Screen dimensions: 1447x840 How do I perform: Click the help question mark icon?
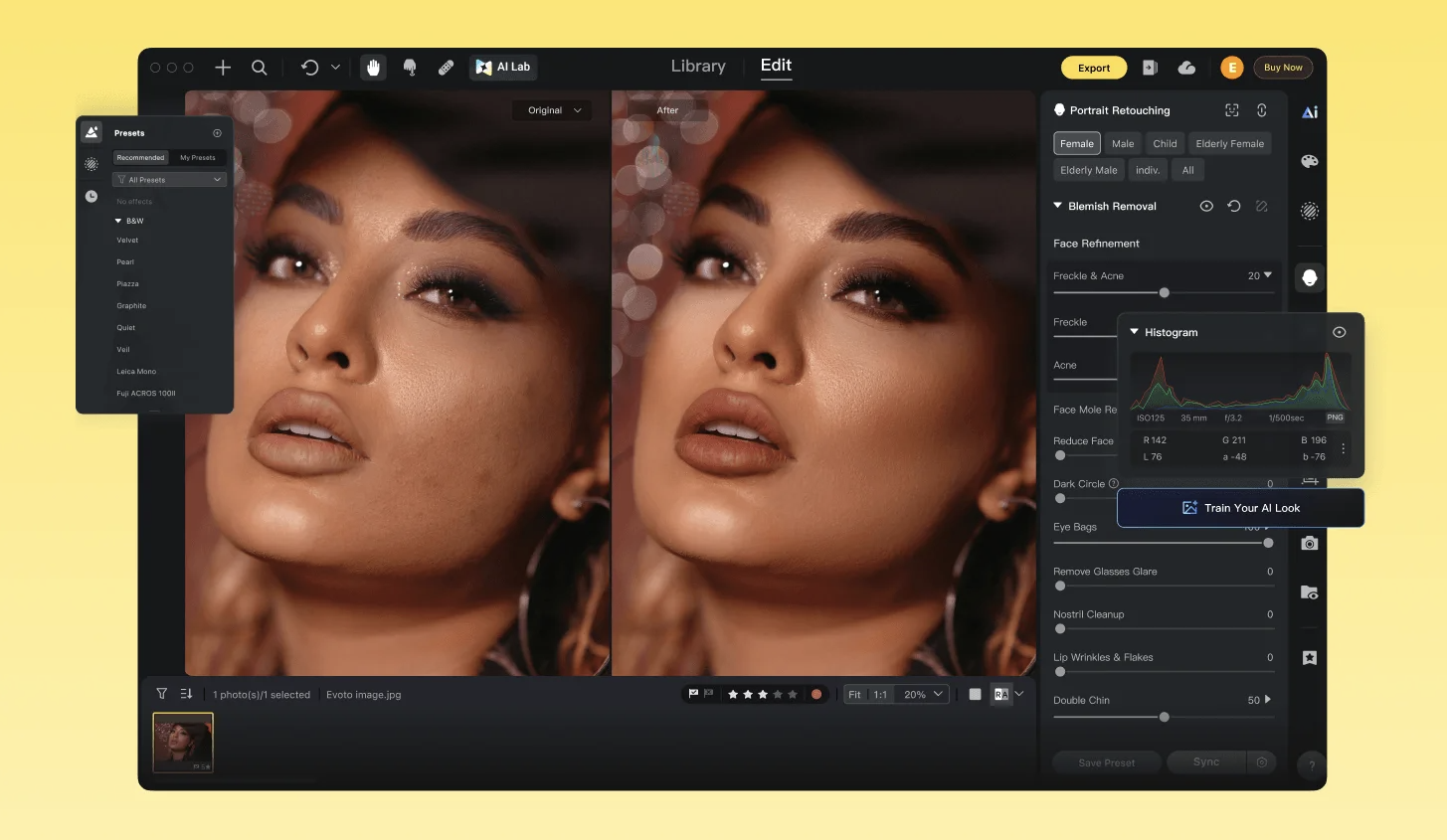tap(1312, 764)
